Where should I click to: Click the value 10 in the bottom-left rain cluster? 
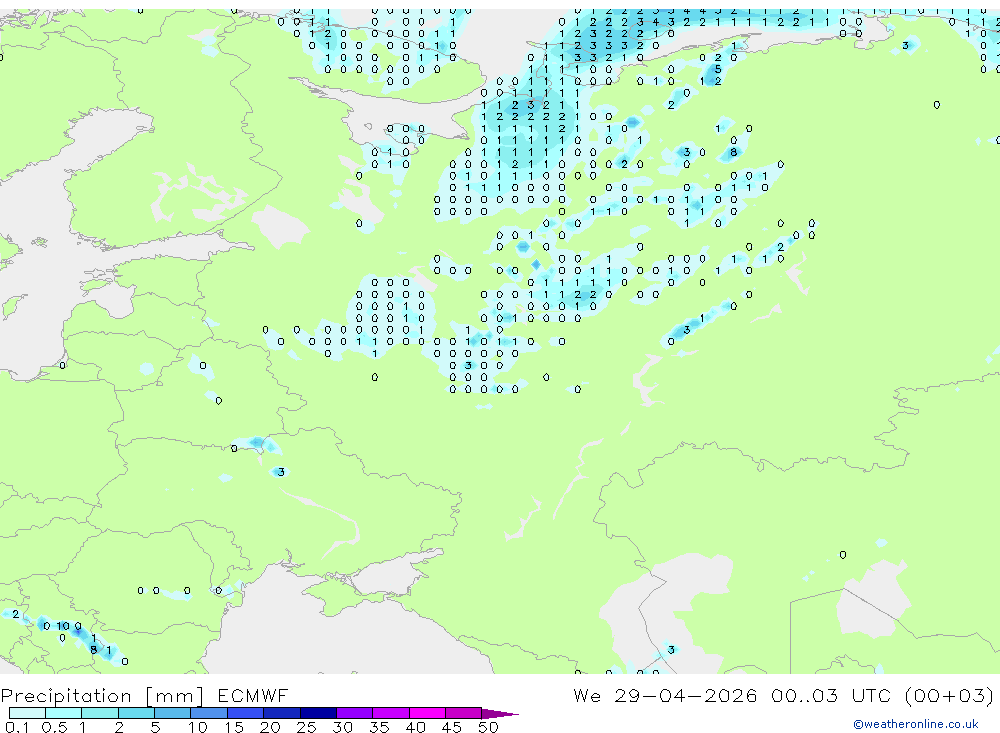coord(63,626)
